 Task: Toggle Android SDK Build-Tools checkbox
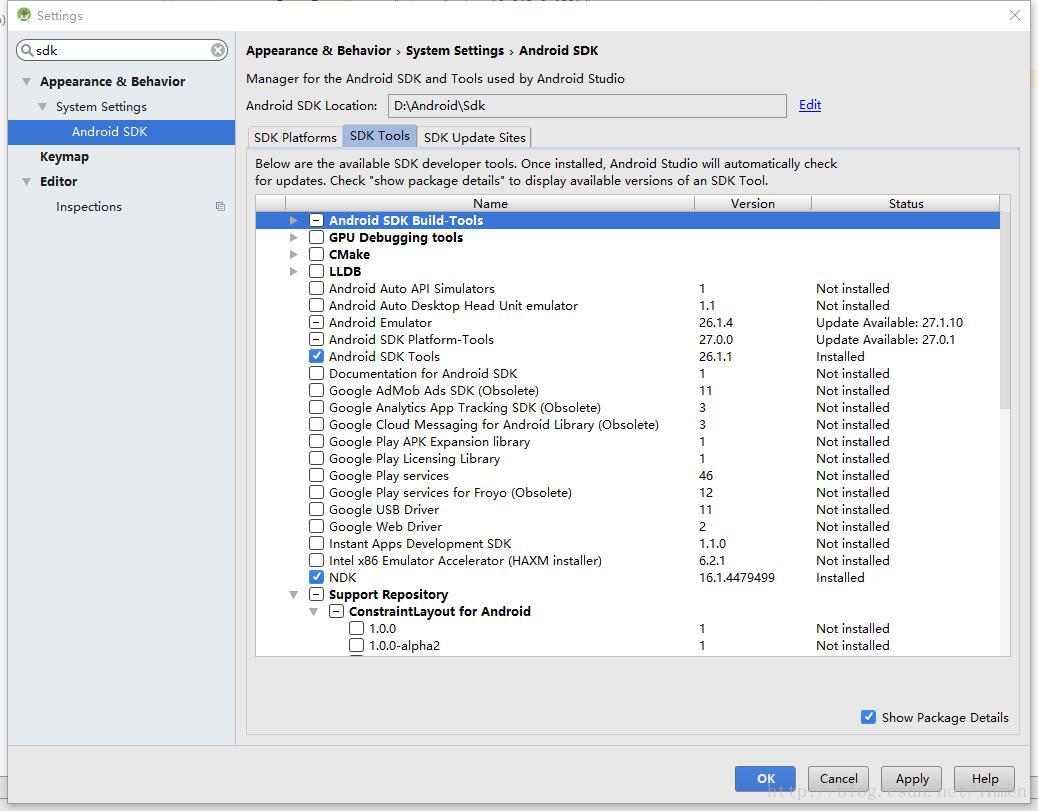pos(316,220)
